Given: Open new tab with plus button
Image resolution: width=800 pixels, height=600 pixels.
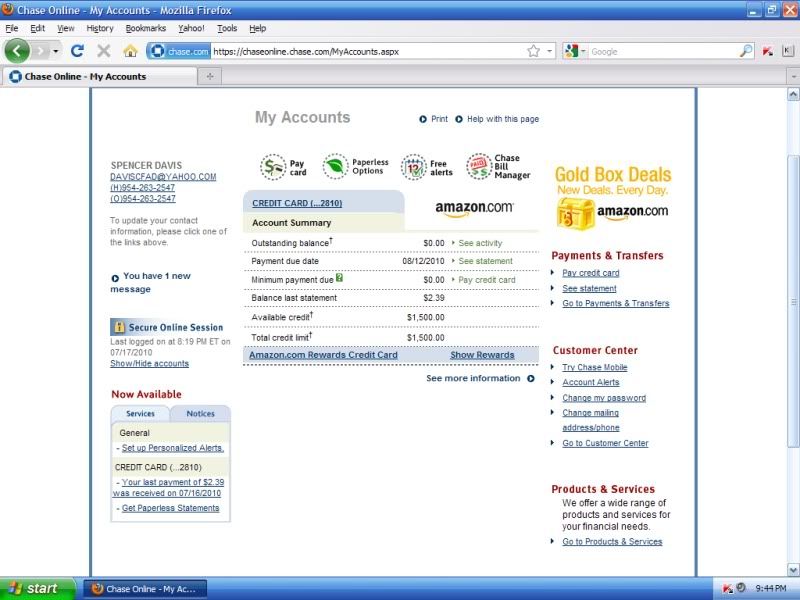Looking at the screenshot, I should pyautogui.click(x=210, y=77).
